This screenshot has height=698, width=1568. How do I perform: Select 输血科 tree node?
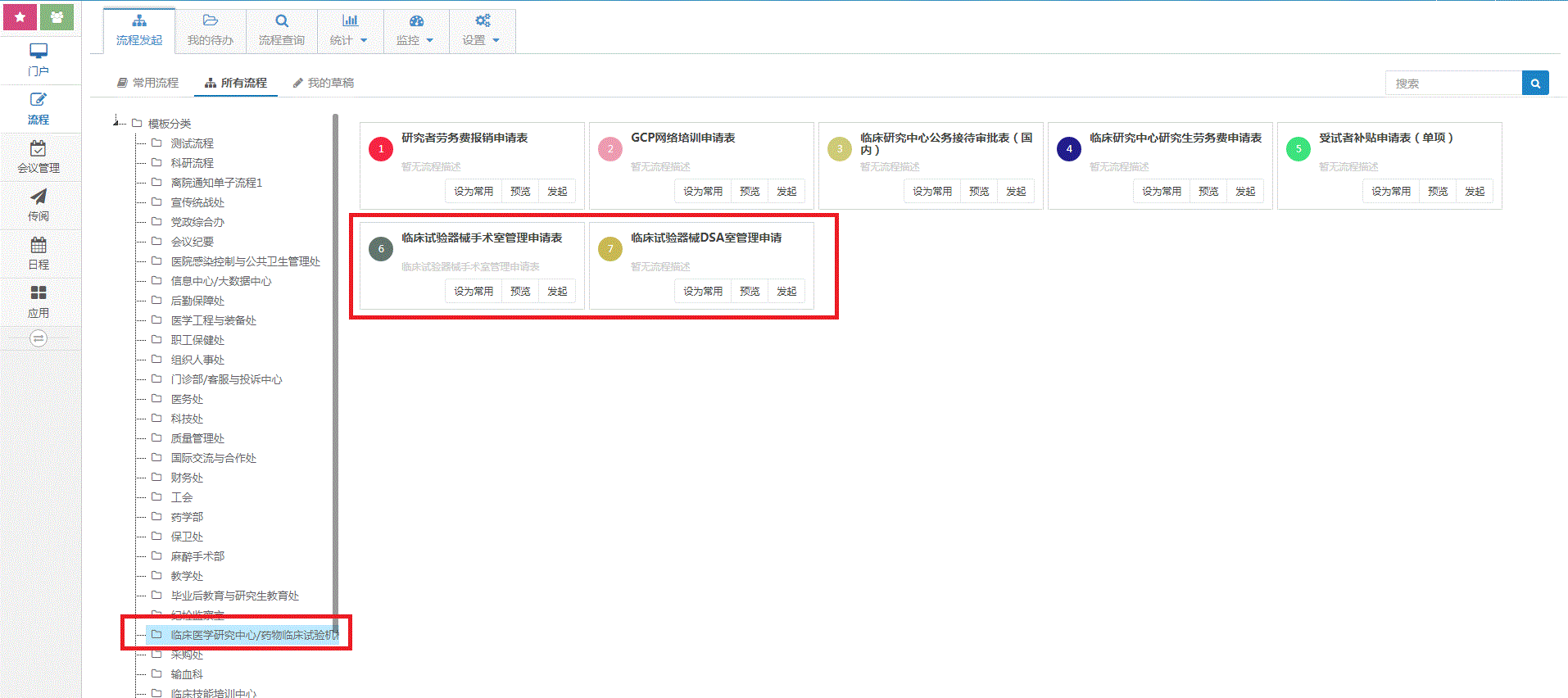tap(187, 674)
